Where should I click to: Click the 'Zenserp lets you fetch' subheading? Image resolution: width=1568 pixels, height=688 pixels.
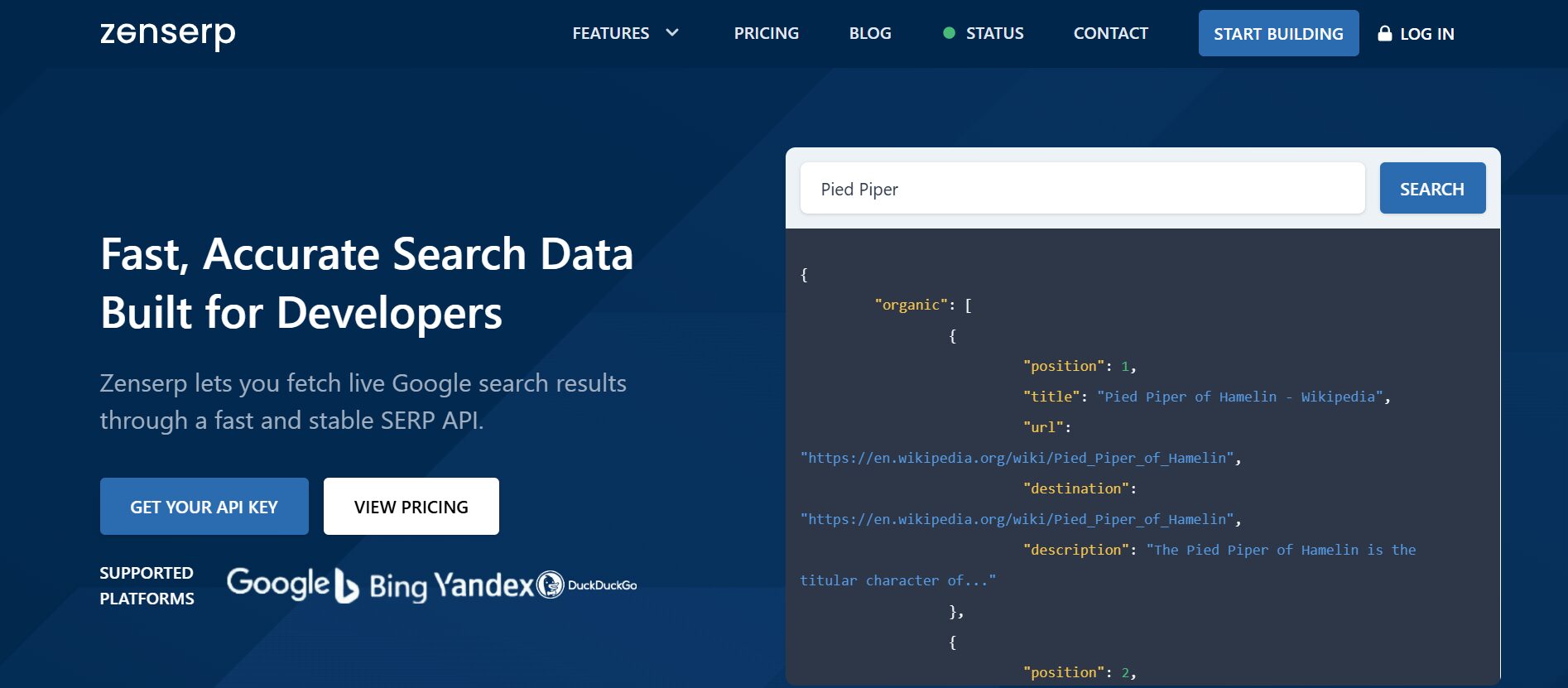363,402
